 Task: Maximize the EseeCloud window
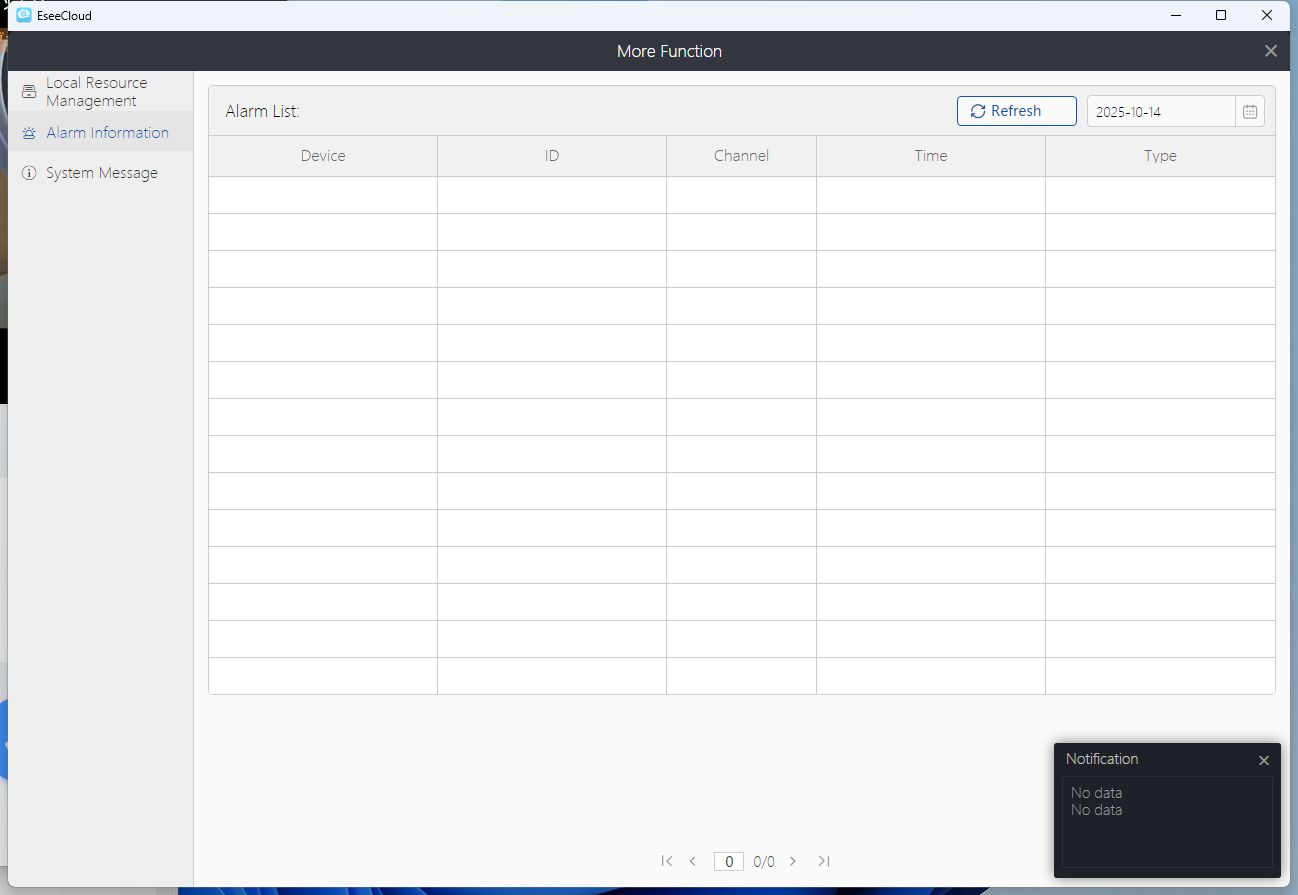click(x=1221, y=15)
